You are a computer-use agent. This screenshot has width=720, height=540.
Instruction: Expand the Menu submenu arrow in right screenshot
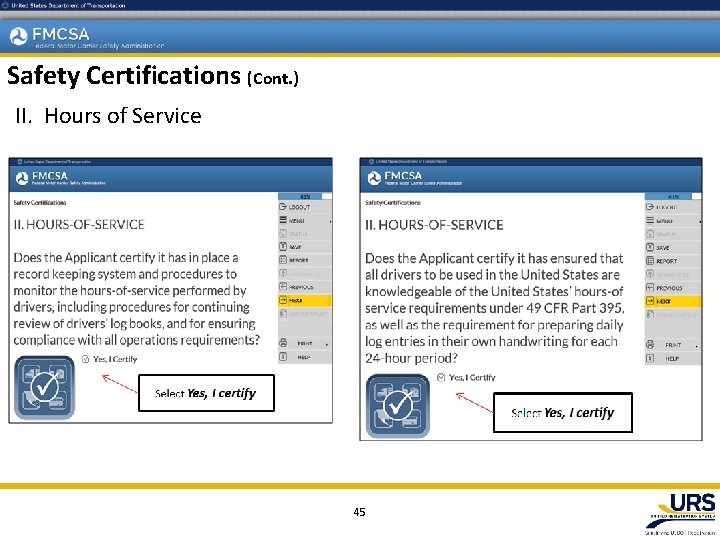(700, 222)
